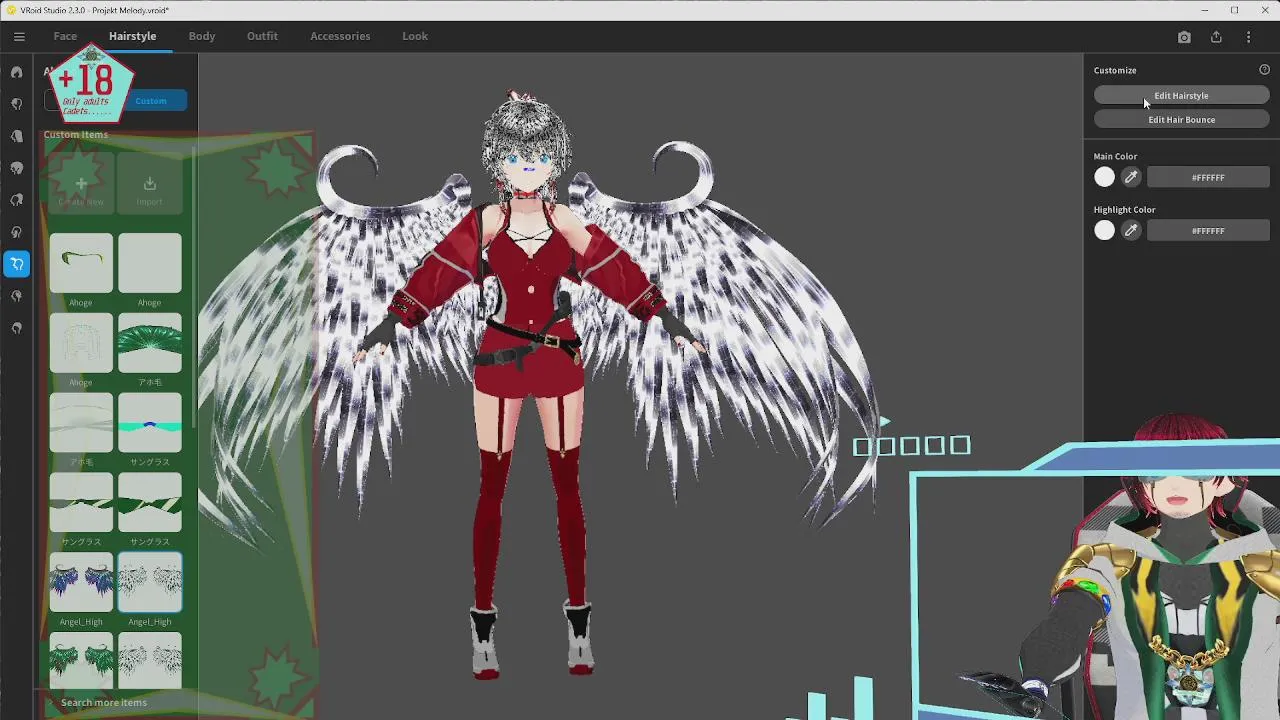Screen dimensions: 1280x720
Task: Open the Search more items link
Action: tap(104, 702)
